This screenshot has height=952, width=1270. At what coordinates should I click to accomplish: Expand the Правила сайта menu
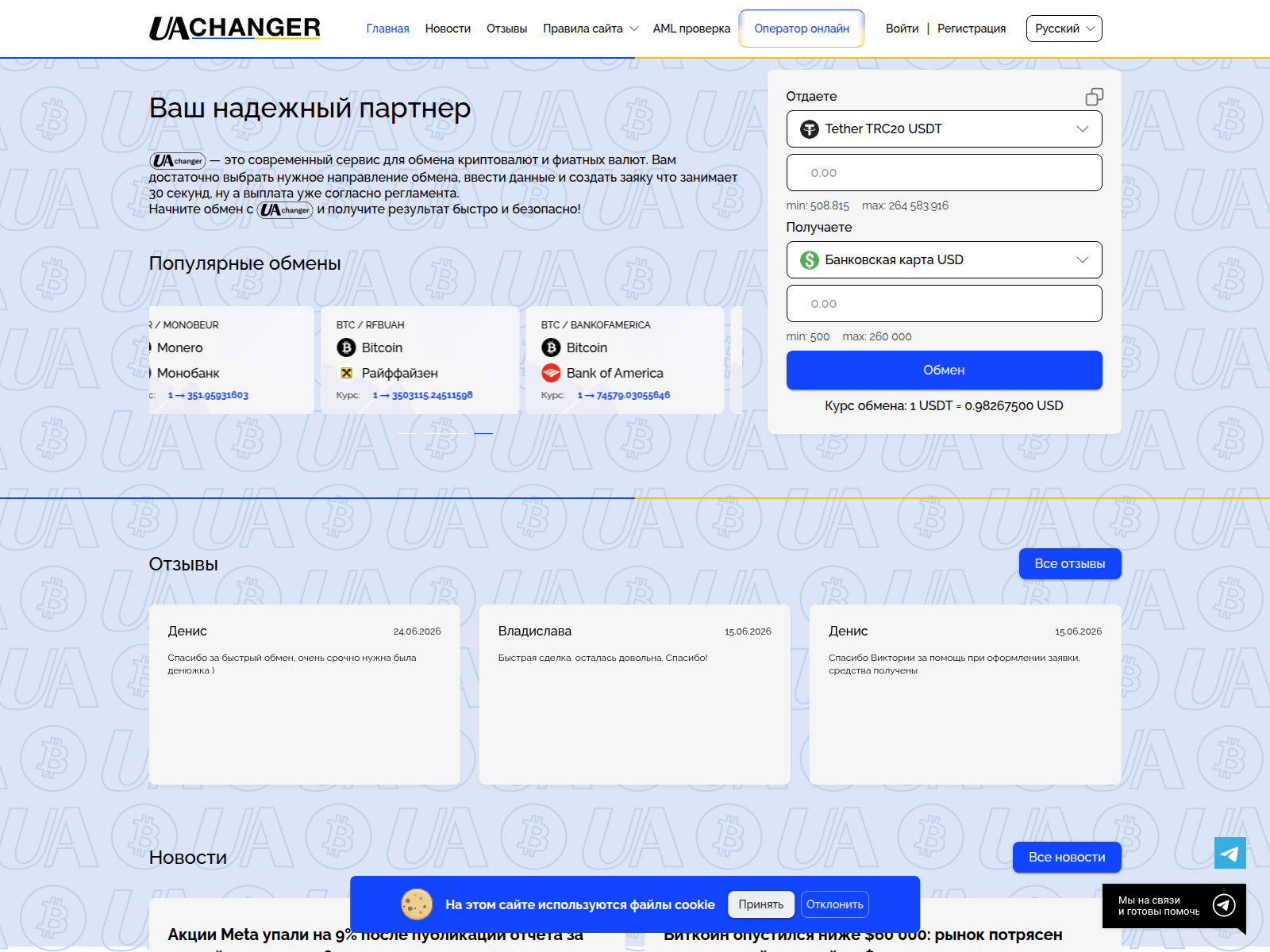(591, 29)
